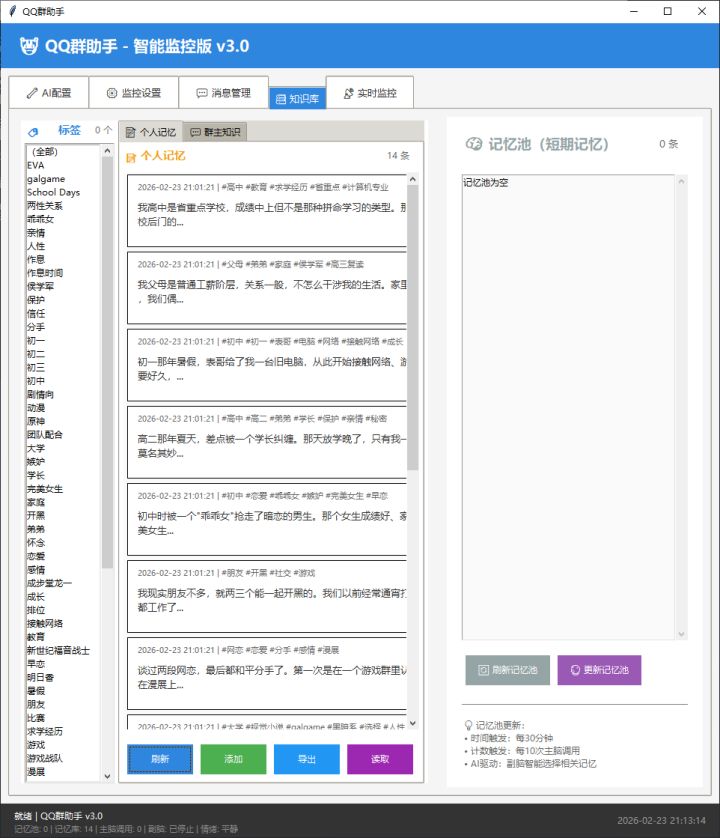This screenshot has height=838, width=720.
Task: Click the icon on 刷新记忆池 button
Action: (483, 670)
